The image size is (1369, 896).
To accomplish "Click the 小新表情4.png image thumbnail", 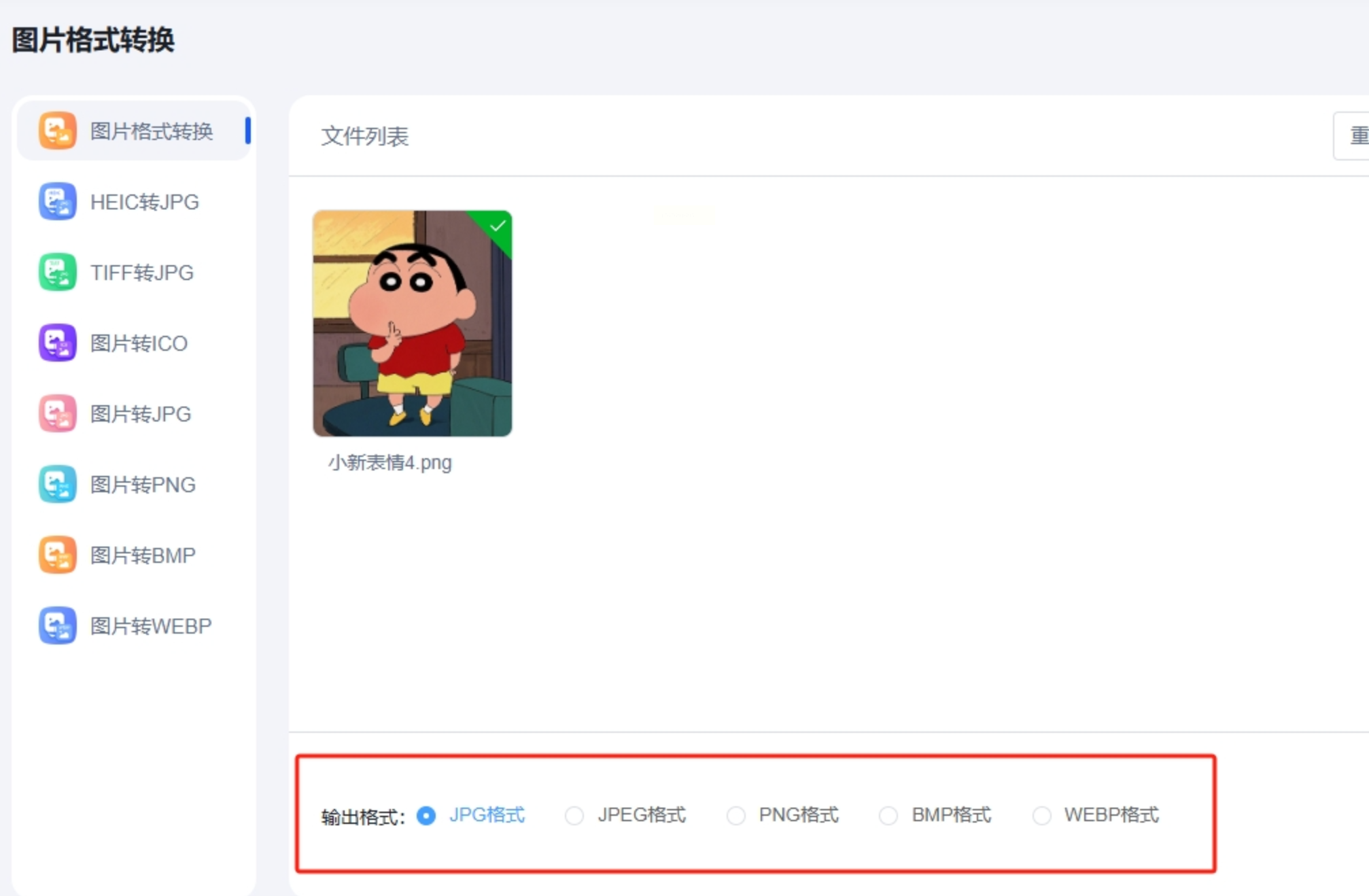I will click(412, 324).
